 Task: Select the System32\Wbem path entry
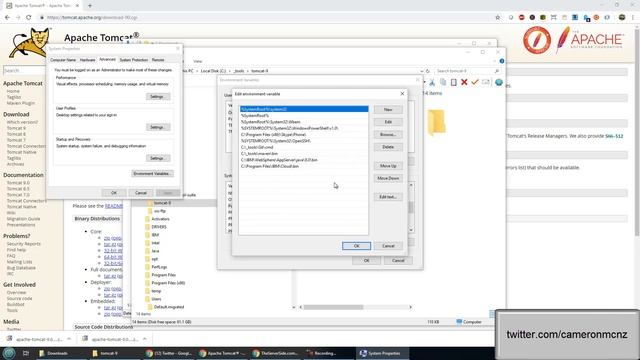(304, 122)
